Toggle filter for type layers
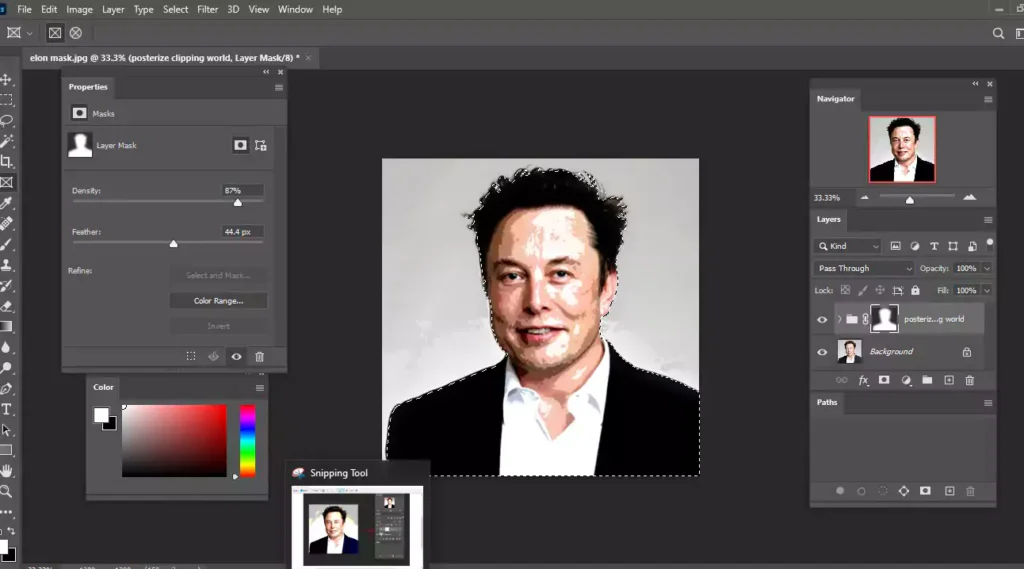 (x=934, y=246)
